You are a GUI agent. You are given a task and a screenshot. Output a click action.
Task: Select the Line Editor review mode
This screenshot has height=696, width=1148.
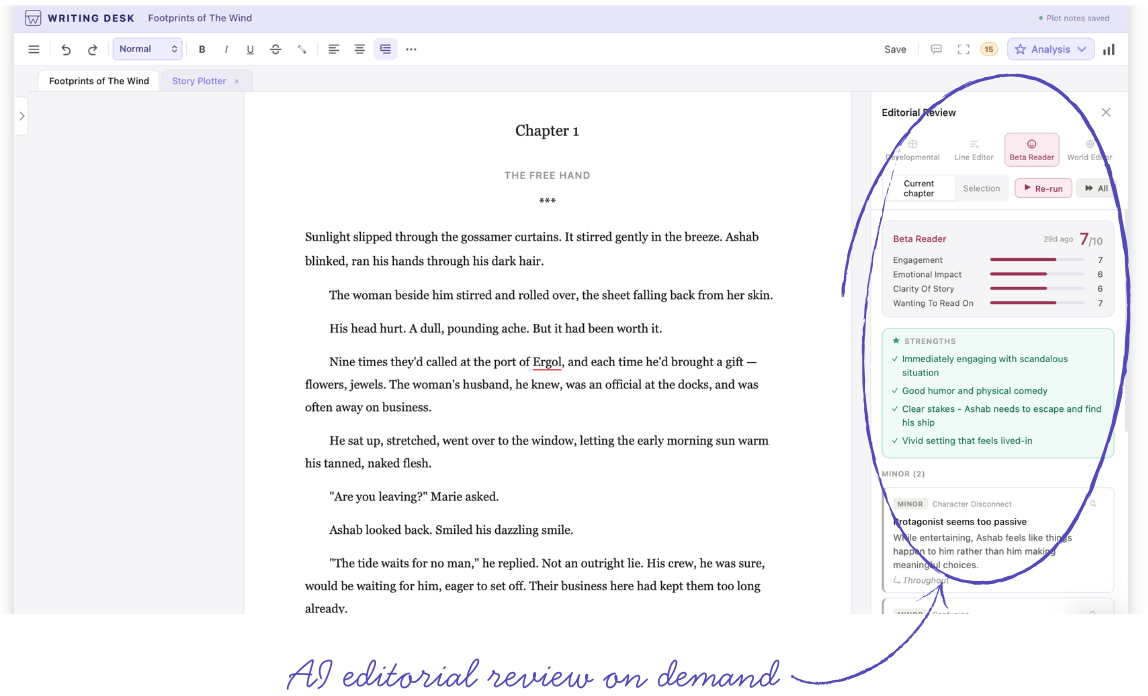coord(974,150)
